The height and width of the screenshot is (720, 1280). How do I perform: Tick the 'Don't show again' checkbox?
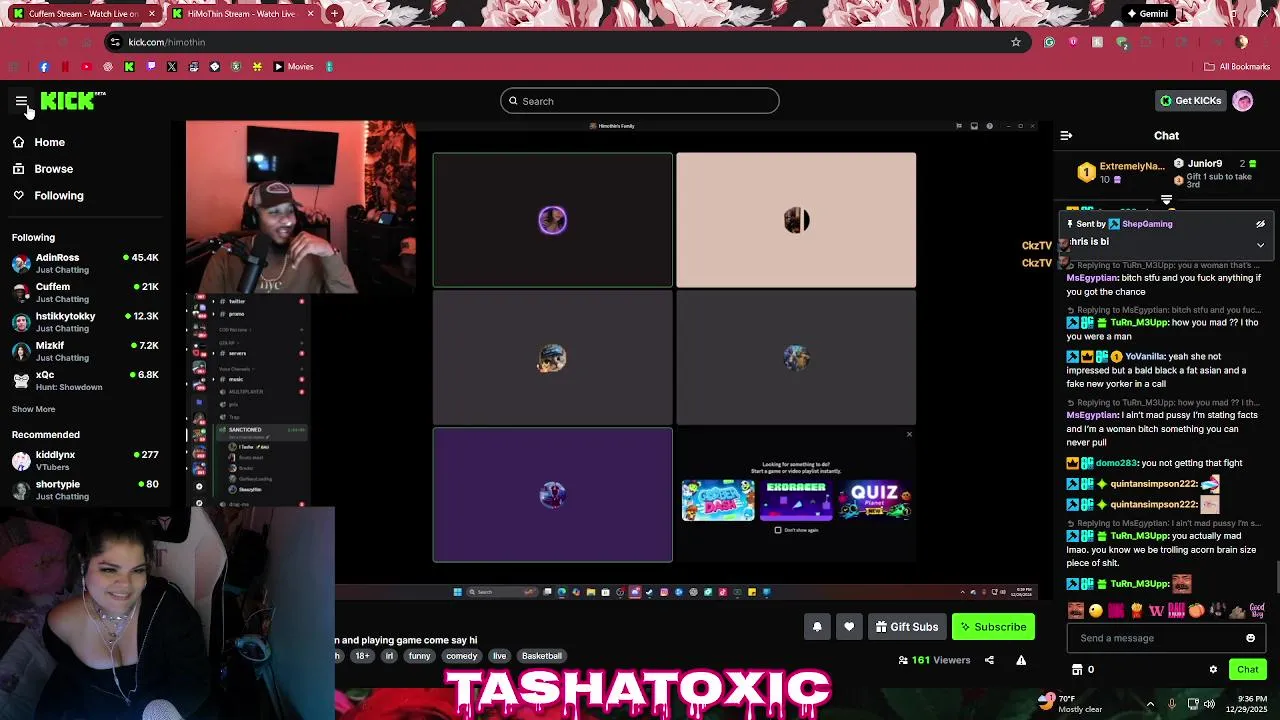[778, 530]
